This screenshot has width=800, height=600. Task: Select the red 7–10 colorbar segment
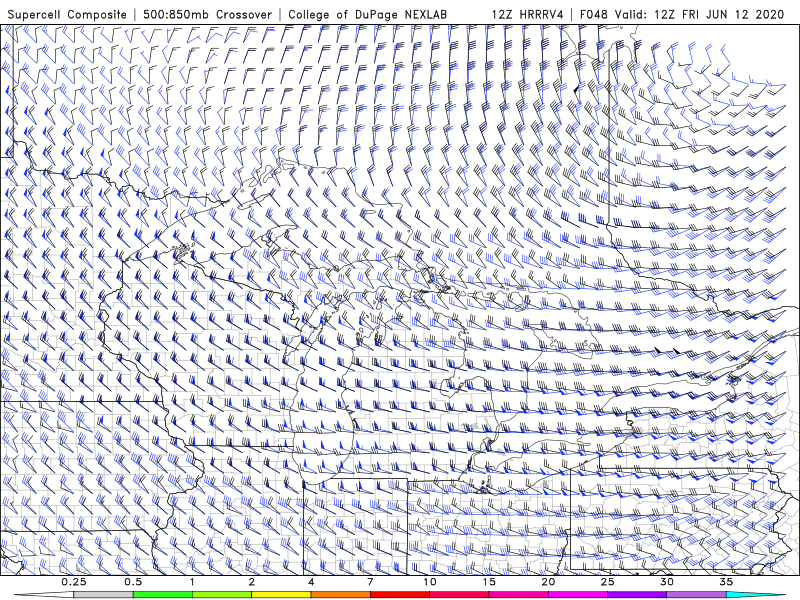399,595
